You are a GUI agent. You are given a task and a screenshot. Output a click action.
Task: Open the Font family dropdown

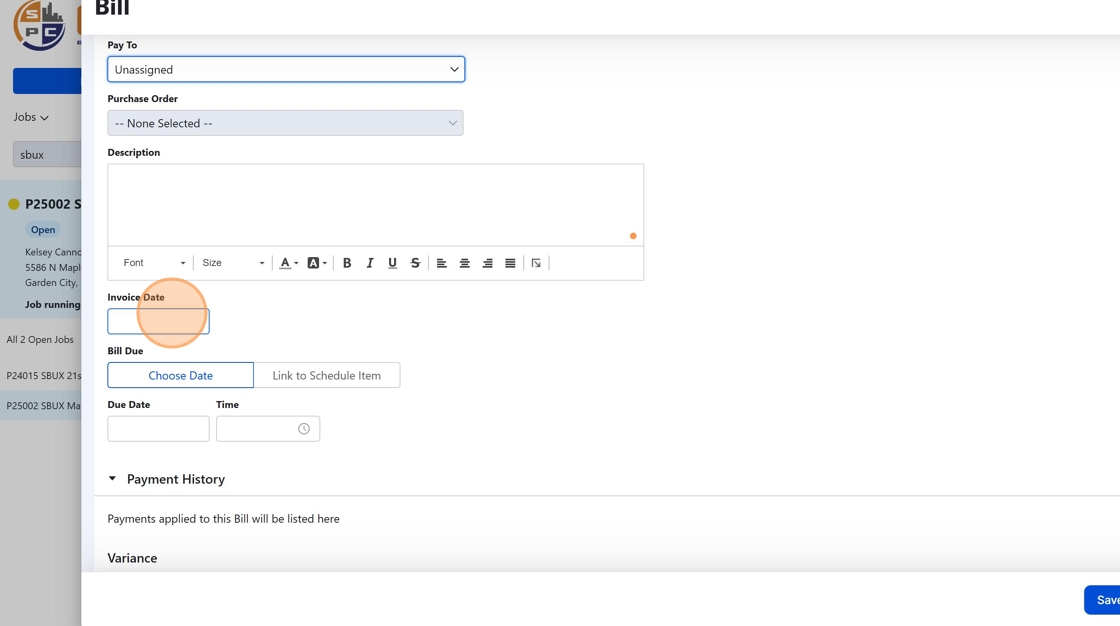coord(154,263)
